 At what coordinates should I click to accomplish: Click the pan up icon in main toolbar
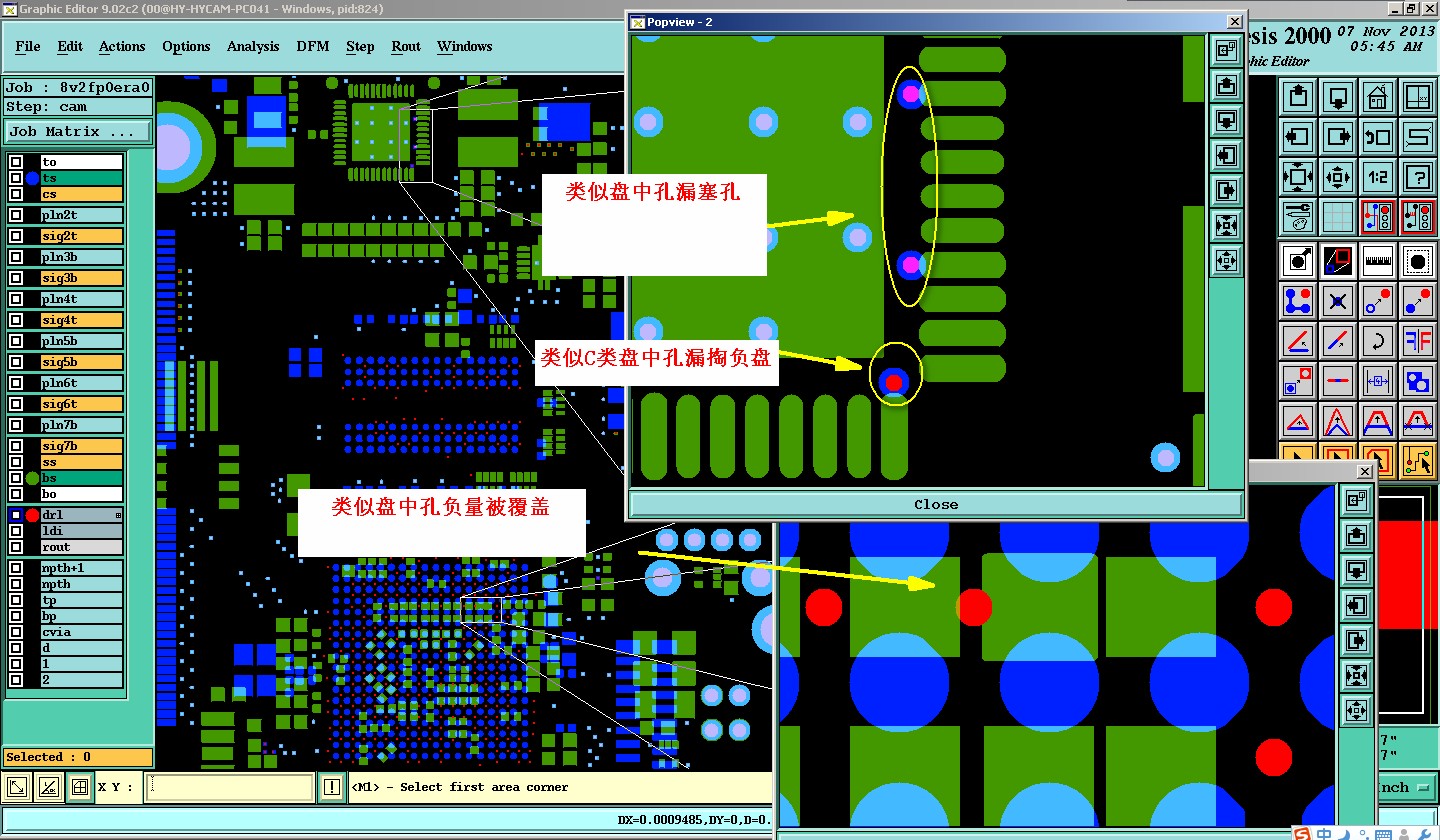(1298, 97)
